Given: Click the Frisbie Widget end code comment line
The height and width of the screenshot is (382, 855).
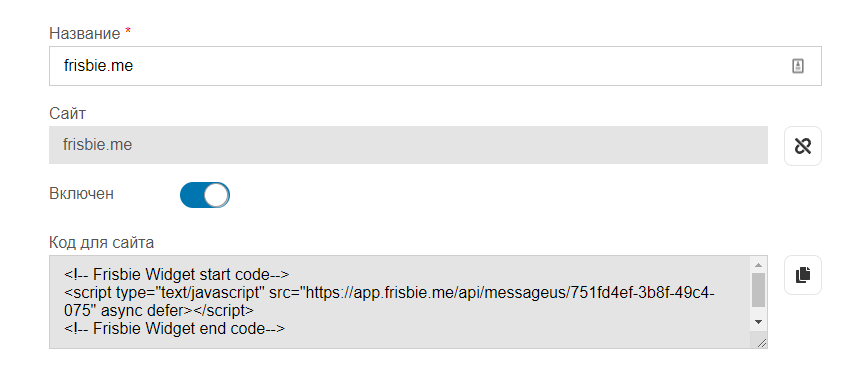Looking at the screenshot, I should point(174,329).
